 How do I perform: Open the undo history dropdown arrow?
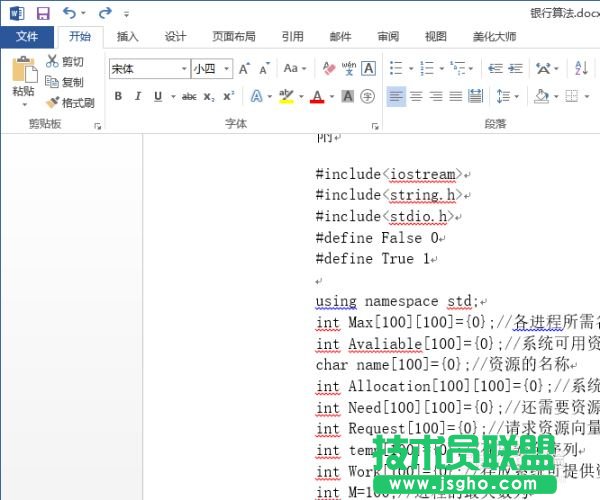[83, 14]
